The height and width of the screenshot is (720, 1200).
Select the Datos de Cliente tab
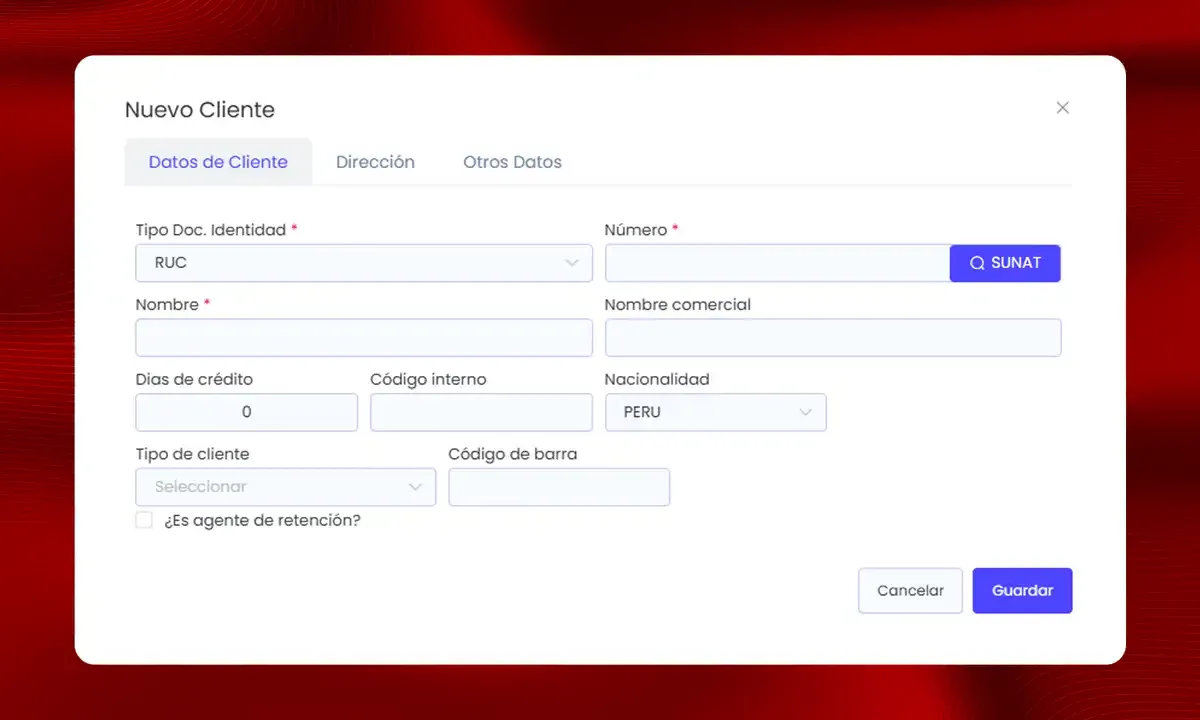coord(218,162)
